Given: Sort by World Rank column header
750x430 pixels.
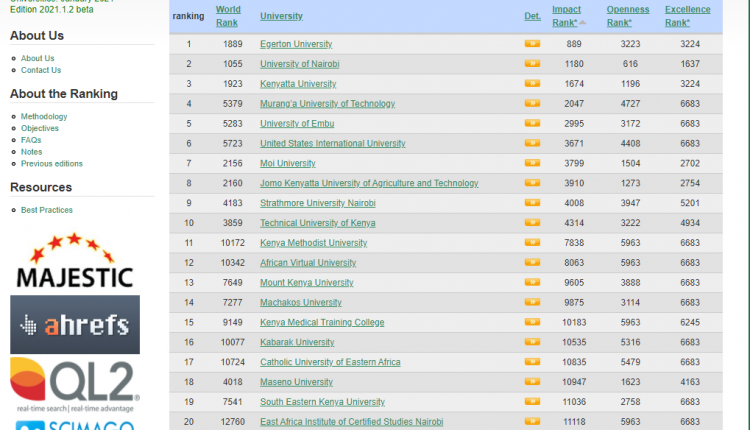Looking at the screenshot, I should coord(227,16).
